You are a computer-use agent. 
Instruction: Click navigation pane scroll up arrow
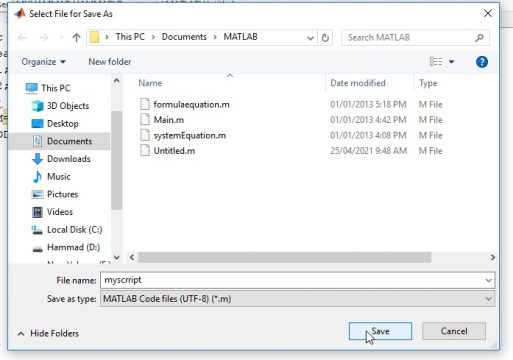click(x=116, y=81)
